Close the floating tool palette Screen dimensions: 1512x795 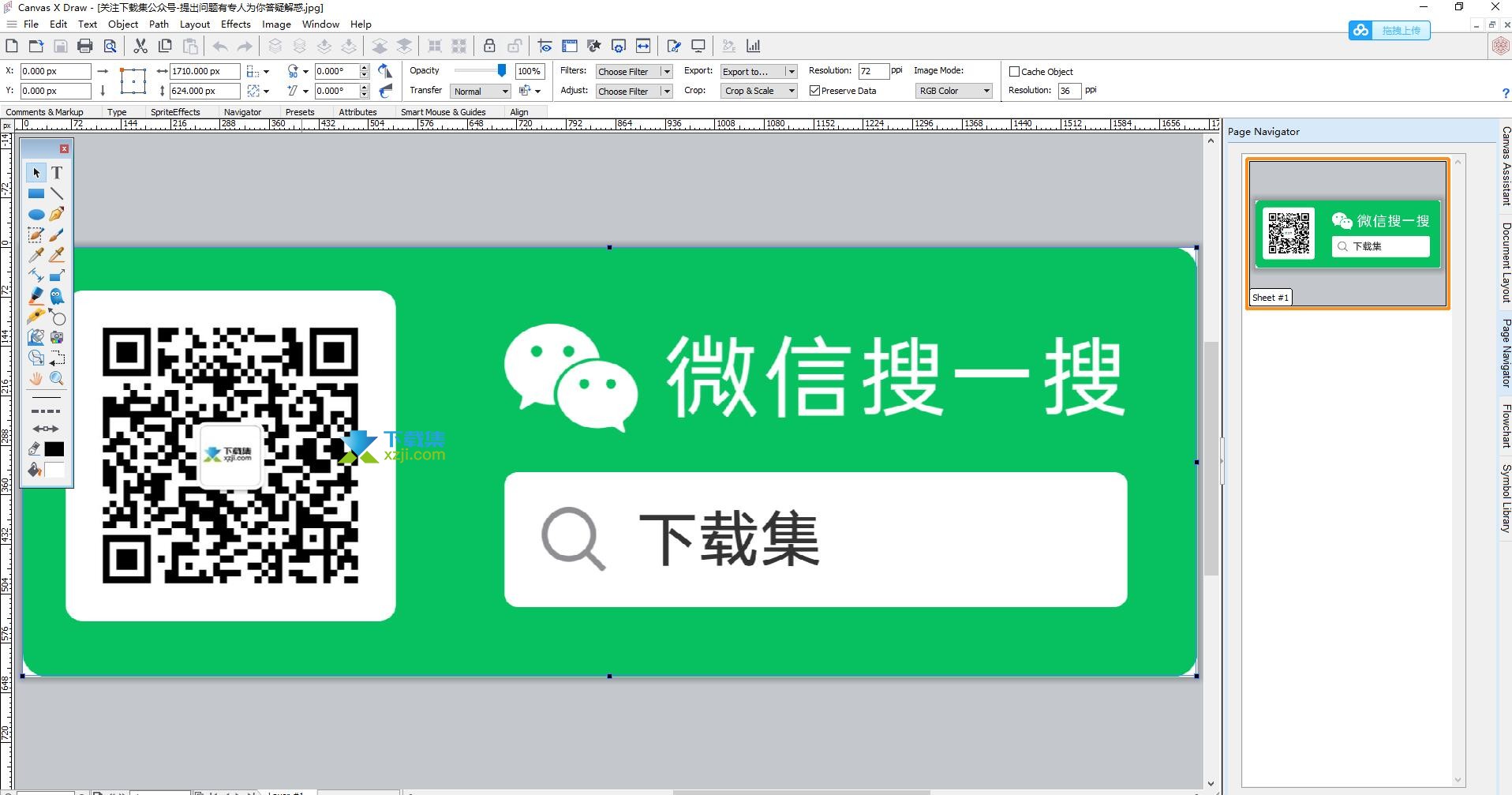point(64,148)
